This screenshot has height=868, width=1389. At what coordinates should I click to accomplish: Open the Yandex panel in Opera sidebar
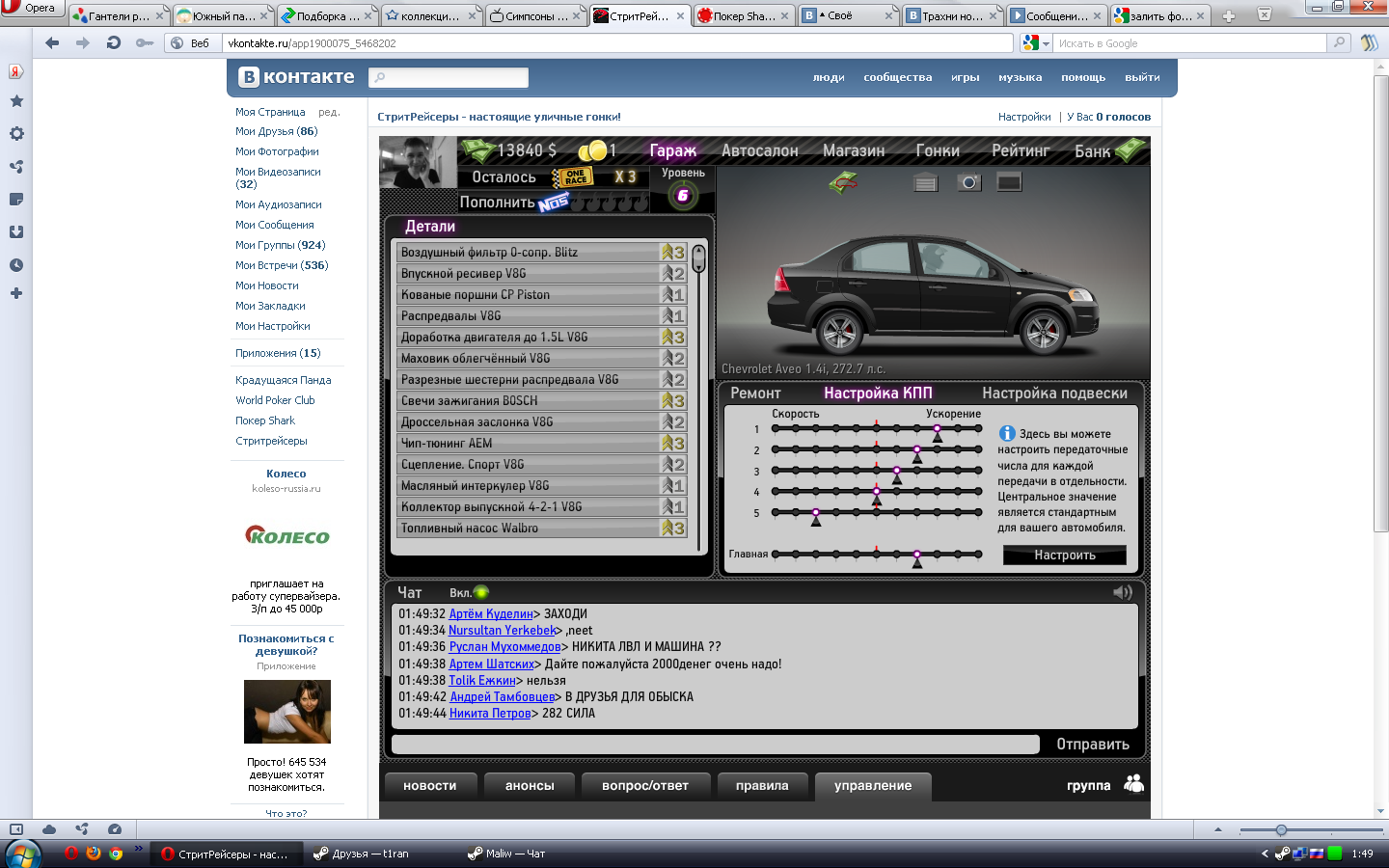click(x=16, y=71)
